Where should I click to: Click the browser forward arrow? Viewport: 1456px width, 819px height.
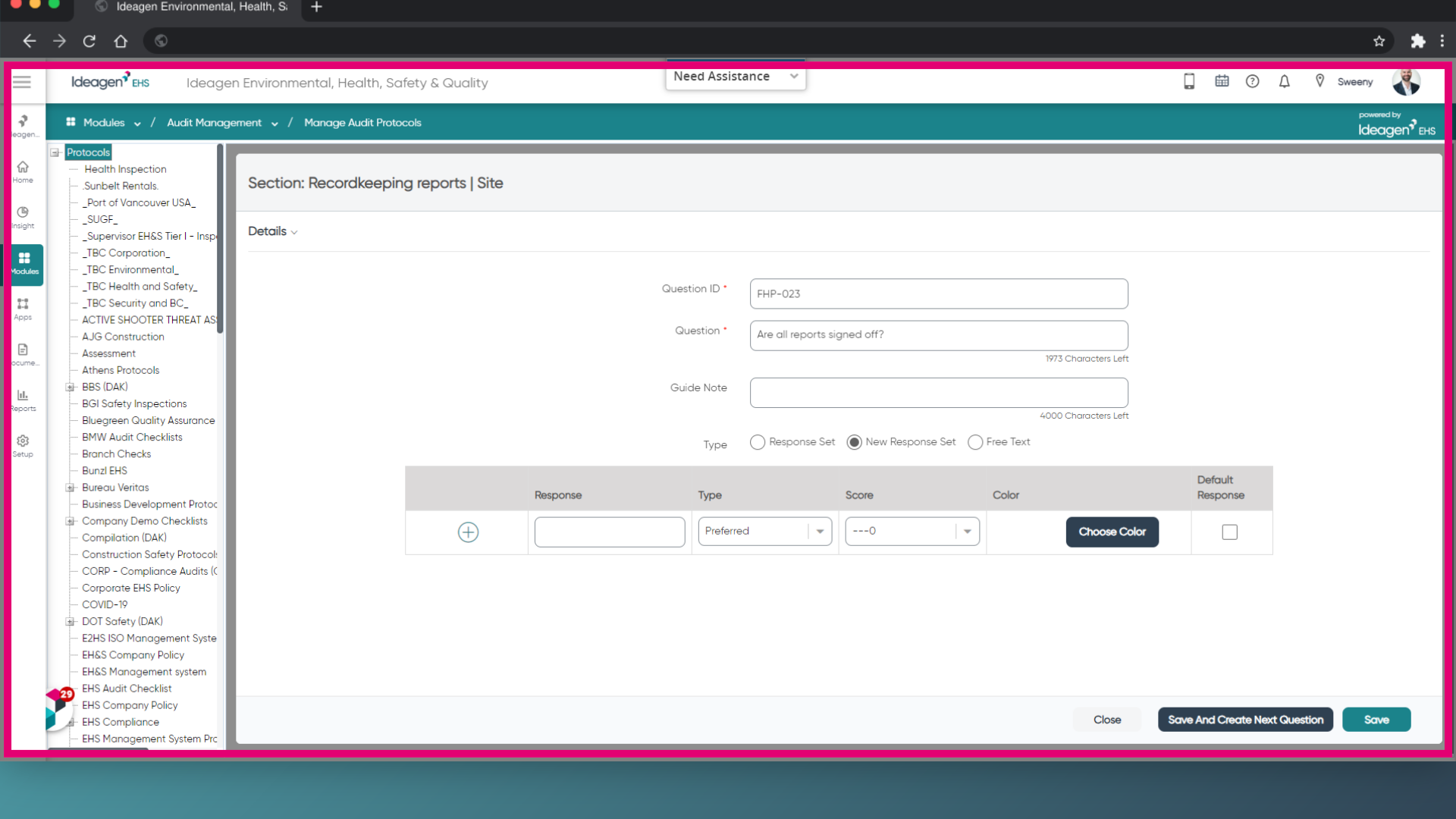coord(59,41)
